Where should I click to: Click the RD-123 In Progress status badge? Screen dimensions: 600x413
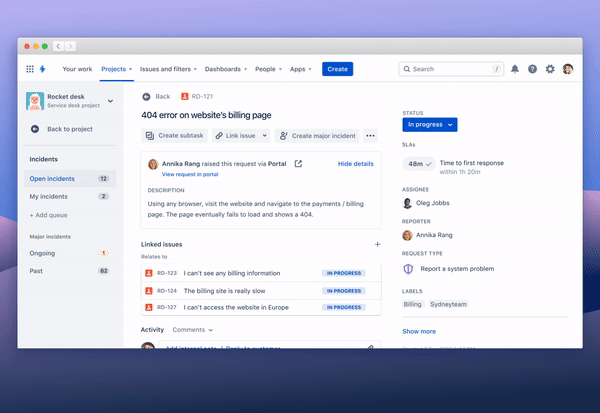[344, 273]
